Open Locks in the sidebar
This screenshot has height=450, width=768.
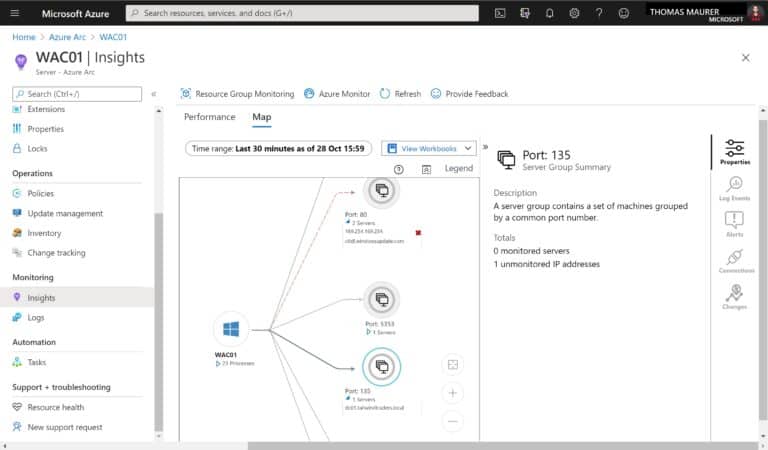[x=37, y=148]
